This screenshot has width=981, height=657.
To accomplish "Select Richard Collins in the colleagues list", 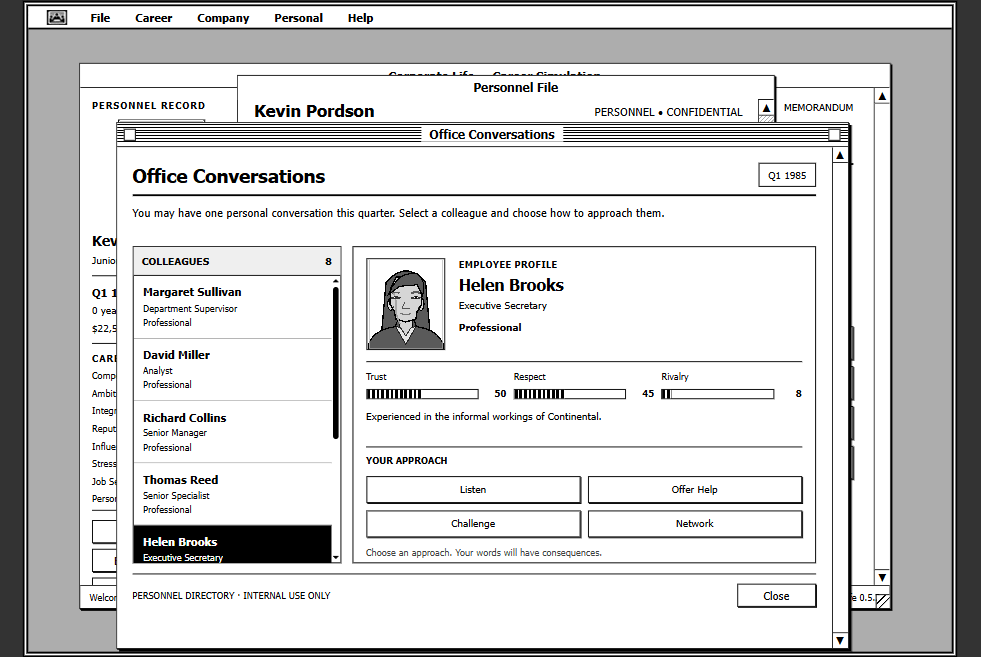I will [x=233, y=432].
